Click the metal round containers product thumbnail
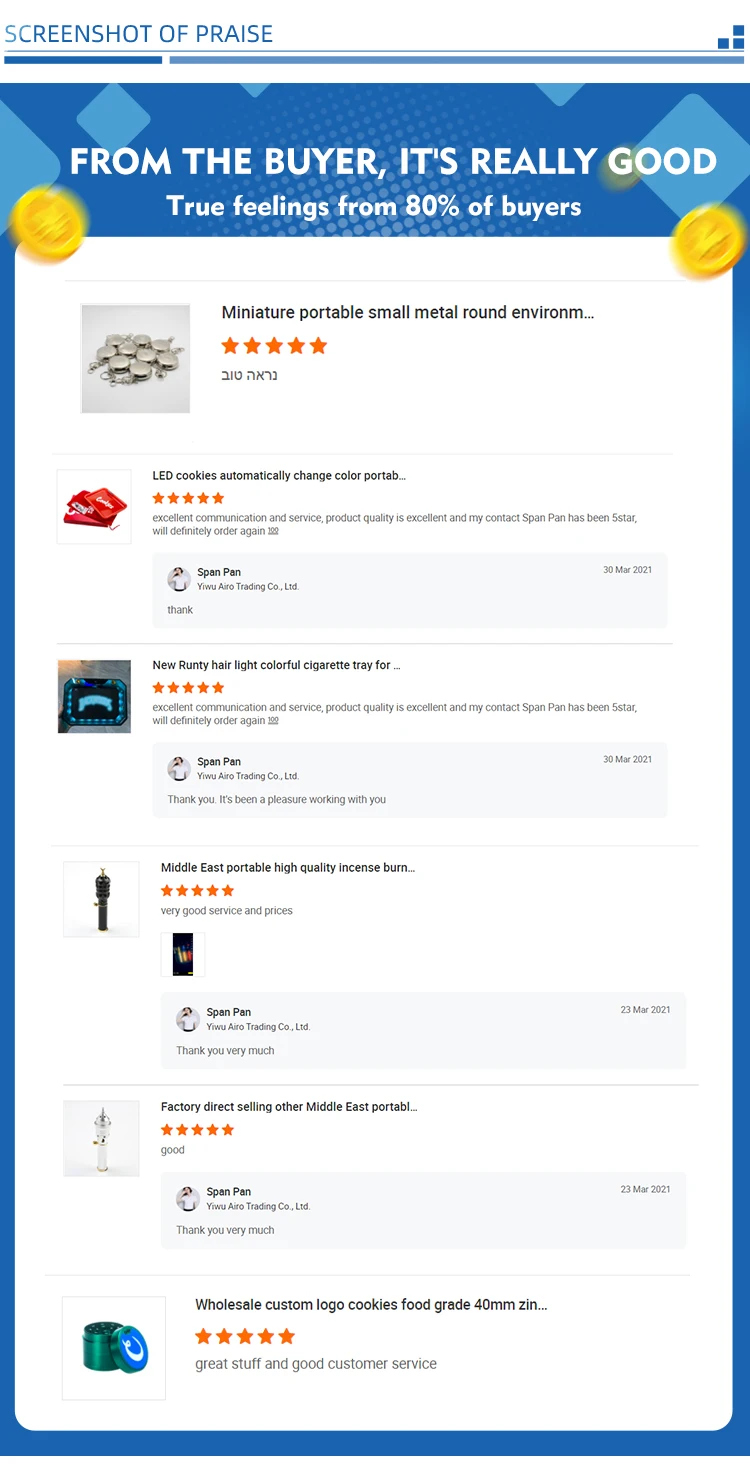Screen dimensions: 750x1468 click(135, 358)
